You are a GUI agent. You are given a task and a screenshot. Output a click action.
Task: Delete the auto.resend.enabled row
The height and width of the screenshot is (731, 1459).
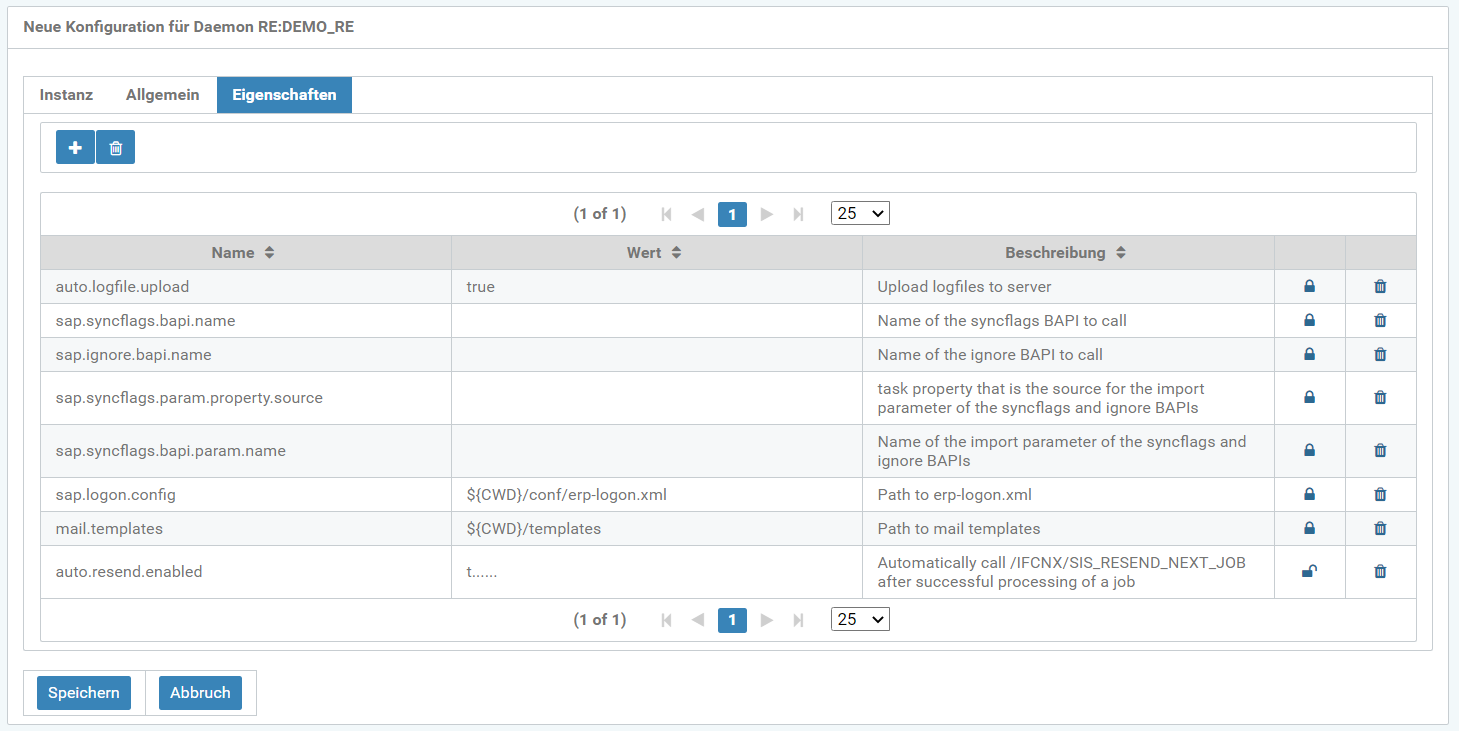point(1380,572)
